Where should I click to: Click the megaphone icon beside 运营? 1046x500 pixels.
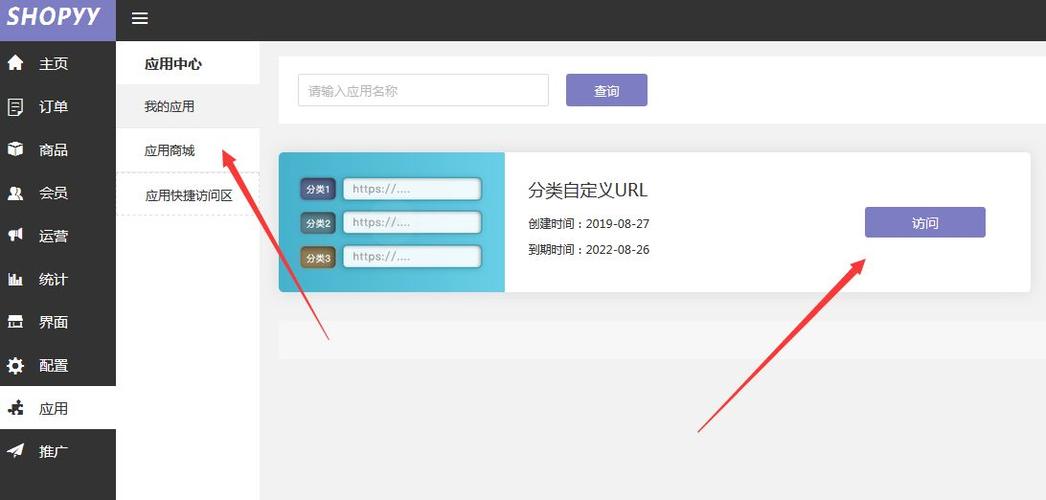(15, 236)
